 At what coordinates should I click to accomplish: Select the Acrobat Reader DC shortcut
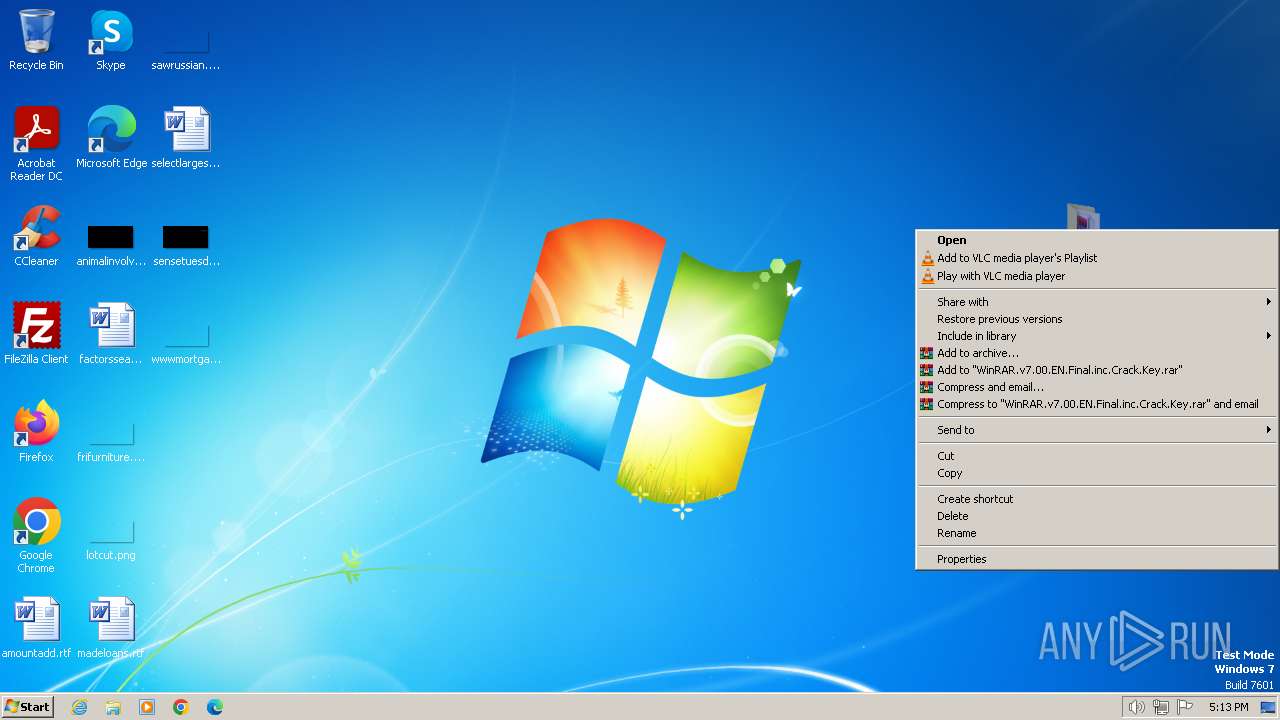point(36,144)
